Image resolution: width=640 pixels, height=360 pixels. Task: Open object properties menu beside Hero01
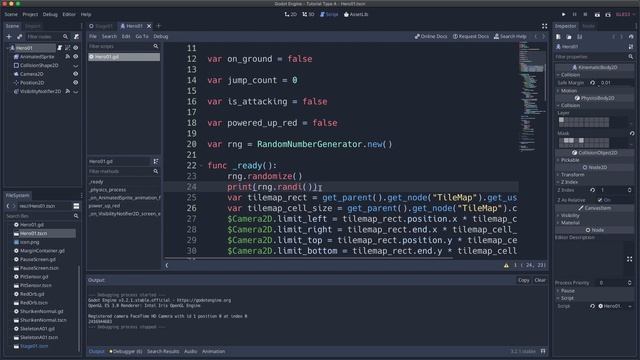pyautogui.click(x=631, y=47)
